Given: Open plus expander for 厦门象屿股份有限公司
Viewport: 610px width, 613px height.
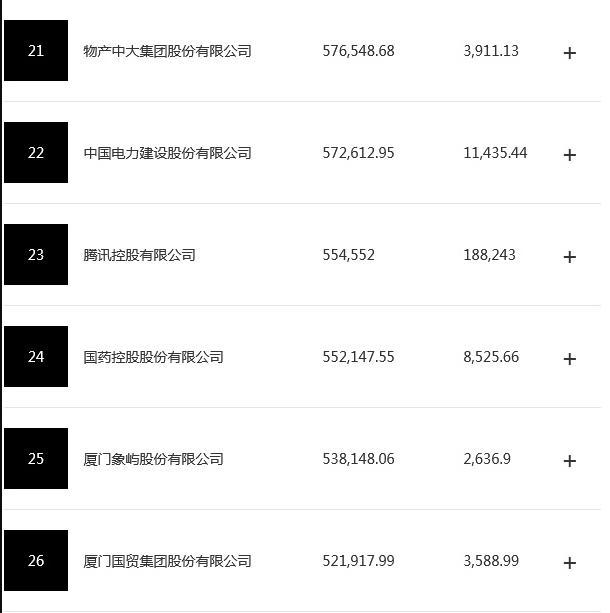Looking at the screenshot, I should click(x=570, y=461).
